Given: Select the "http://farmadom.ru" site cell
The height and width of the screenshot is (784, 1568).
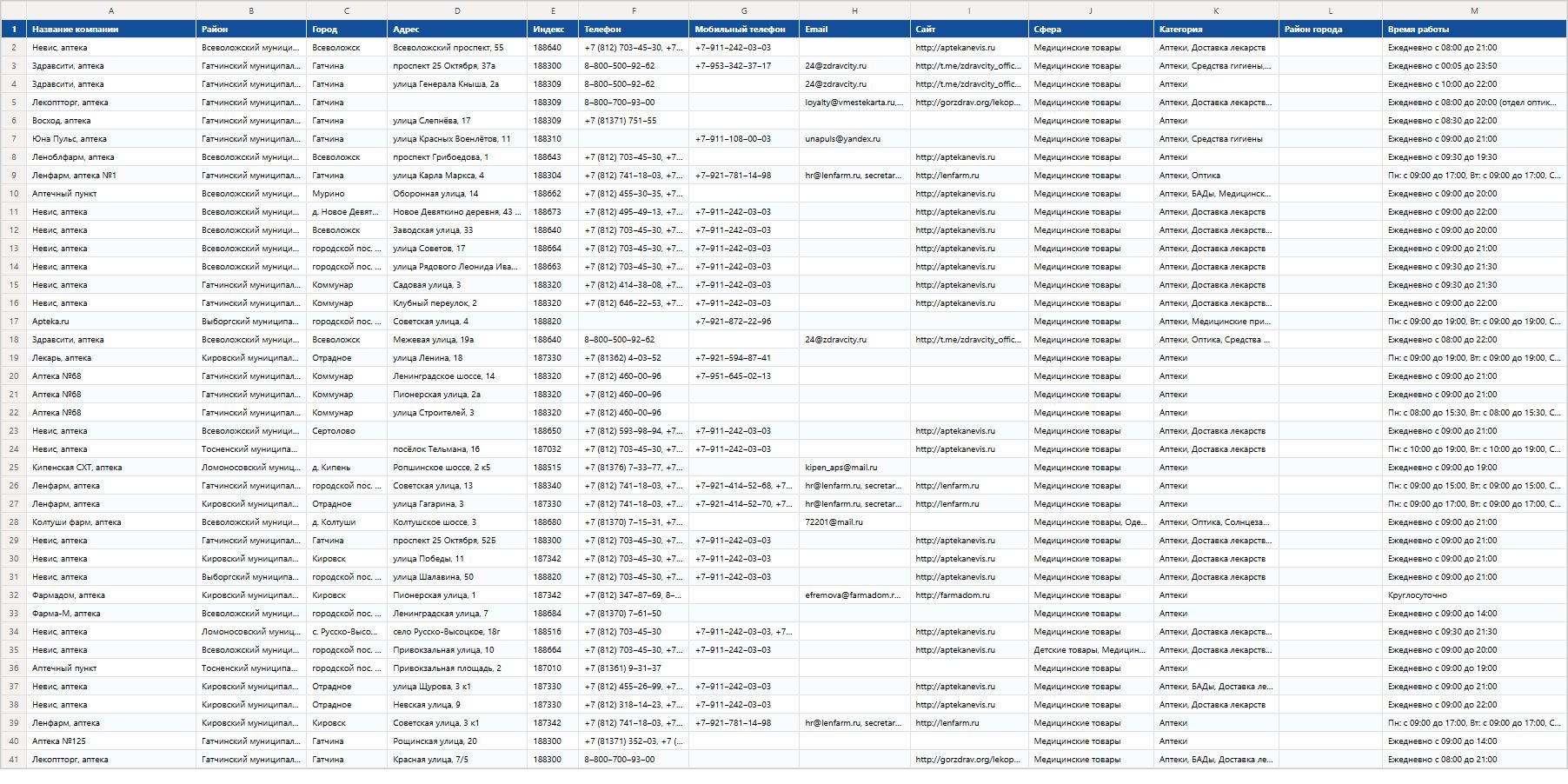Looking at the screenshot, I should pyautogui.click(x=969, y=595).
